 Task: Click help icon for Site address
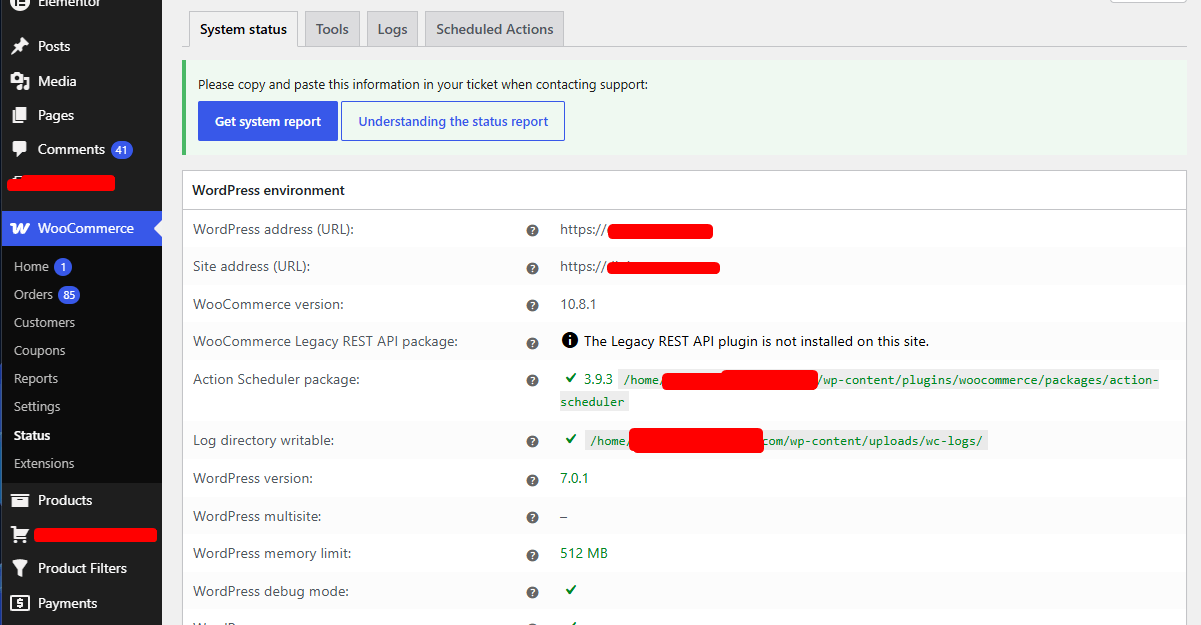pyautogui.click(x=532, y=268)
